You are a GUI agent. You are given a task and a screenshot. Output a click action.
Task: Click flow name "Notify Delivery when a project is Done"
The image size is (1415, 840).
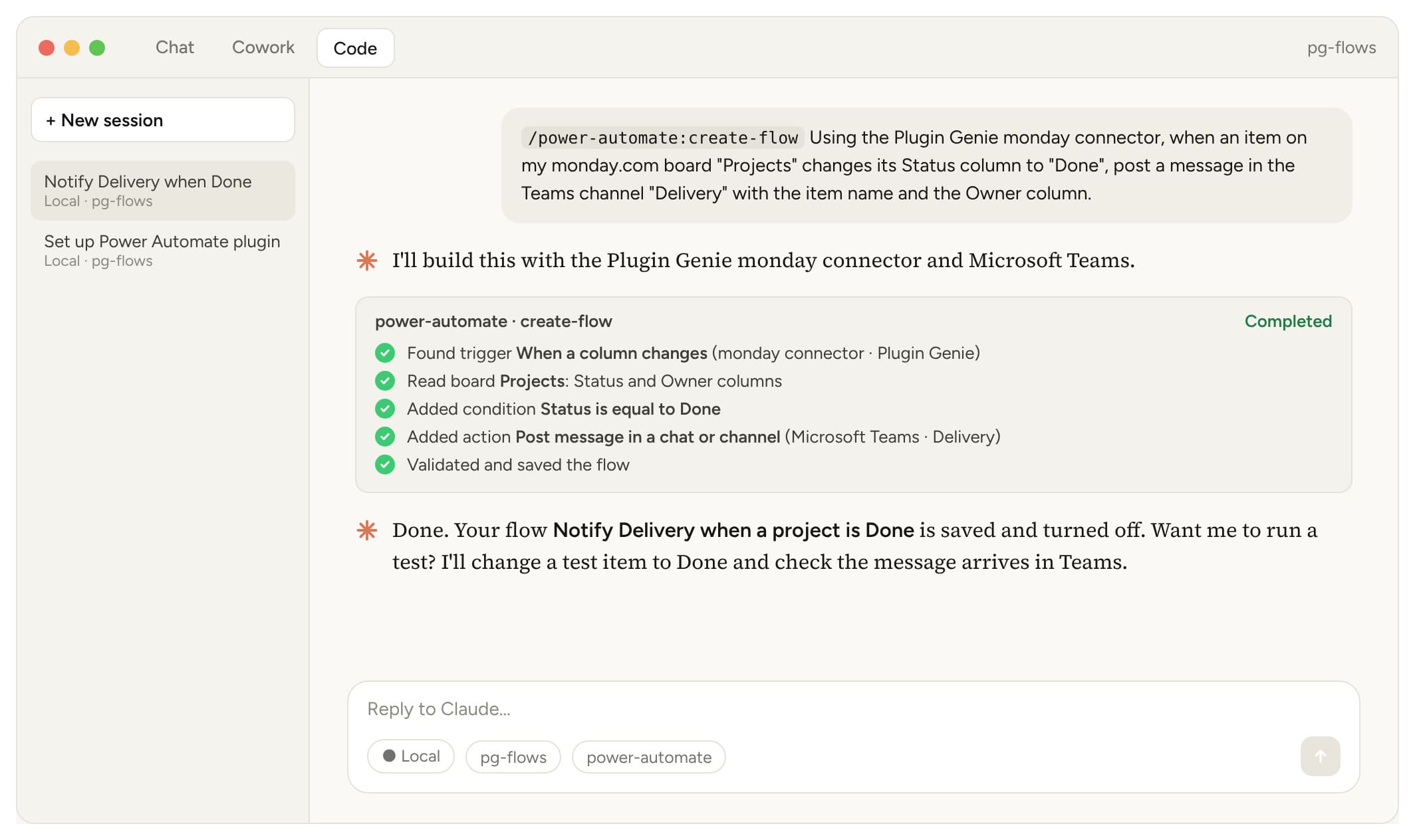733,530
